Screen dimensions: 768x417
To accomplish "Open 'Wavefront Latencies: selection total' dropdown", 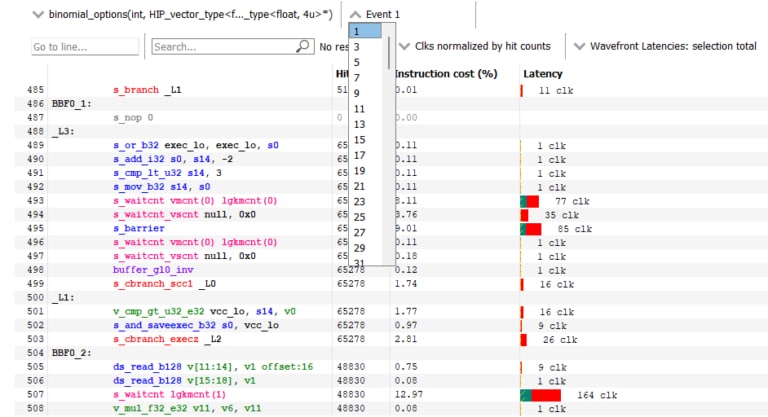I will 666,46.
